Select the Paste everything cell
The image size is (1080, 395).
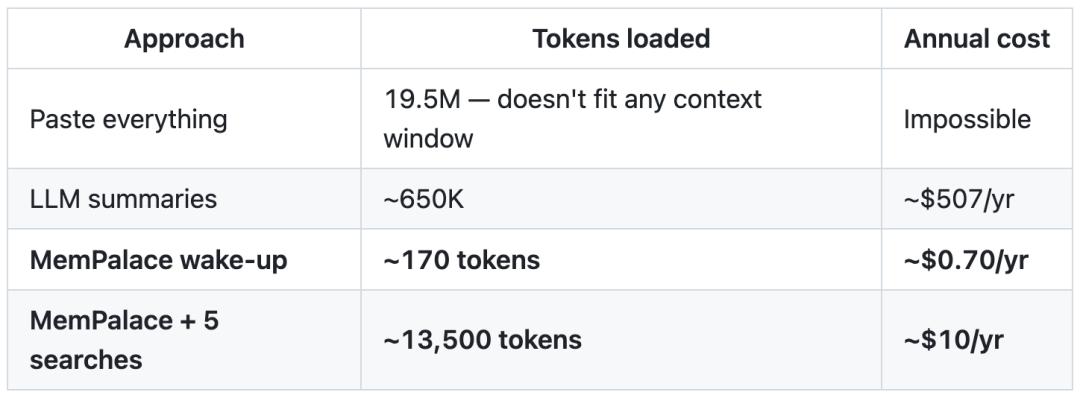[x=184, y=119]
